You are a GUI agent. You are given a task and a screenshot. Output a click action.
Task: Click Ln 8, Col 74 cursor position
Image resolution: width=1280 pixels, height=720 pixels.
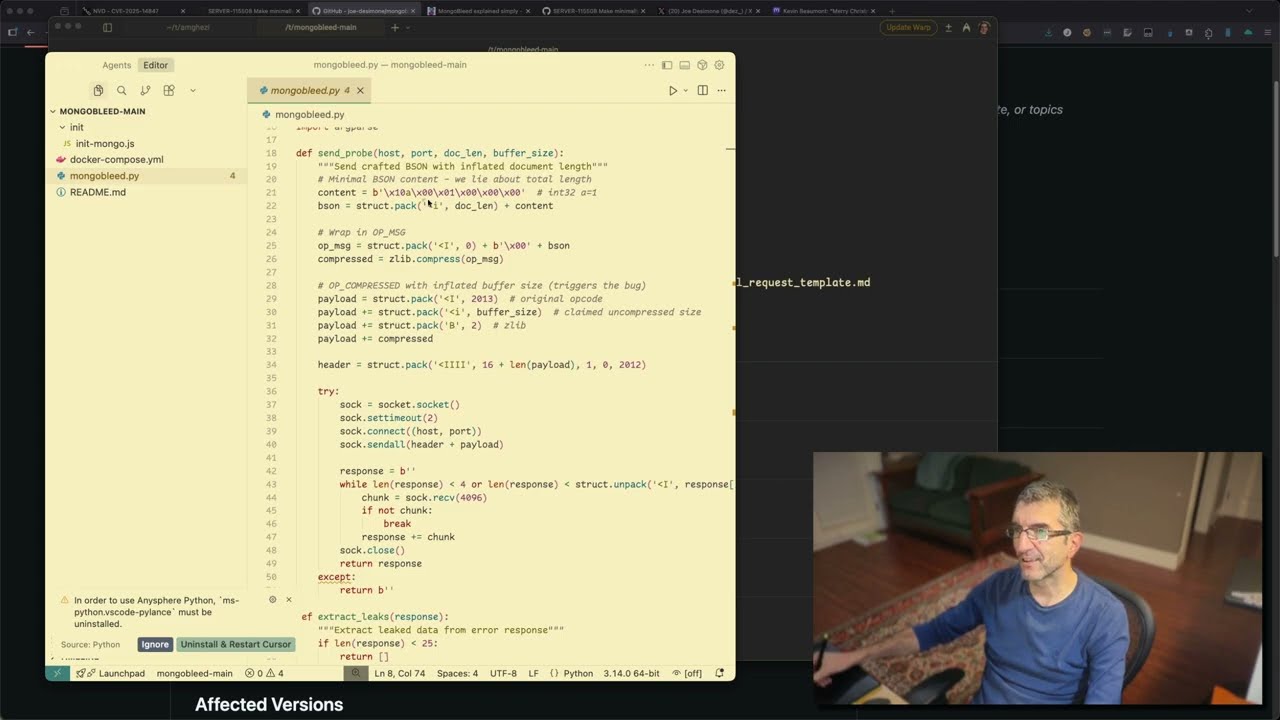pyautogui.click(x=398, y=673)
